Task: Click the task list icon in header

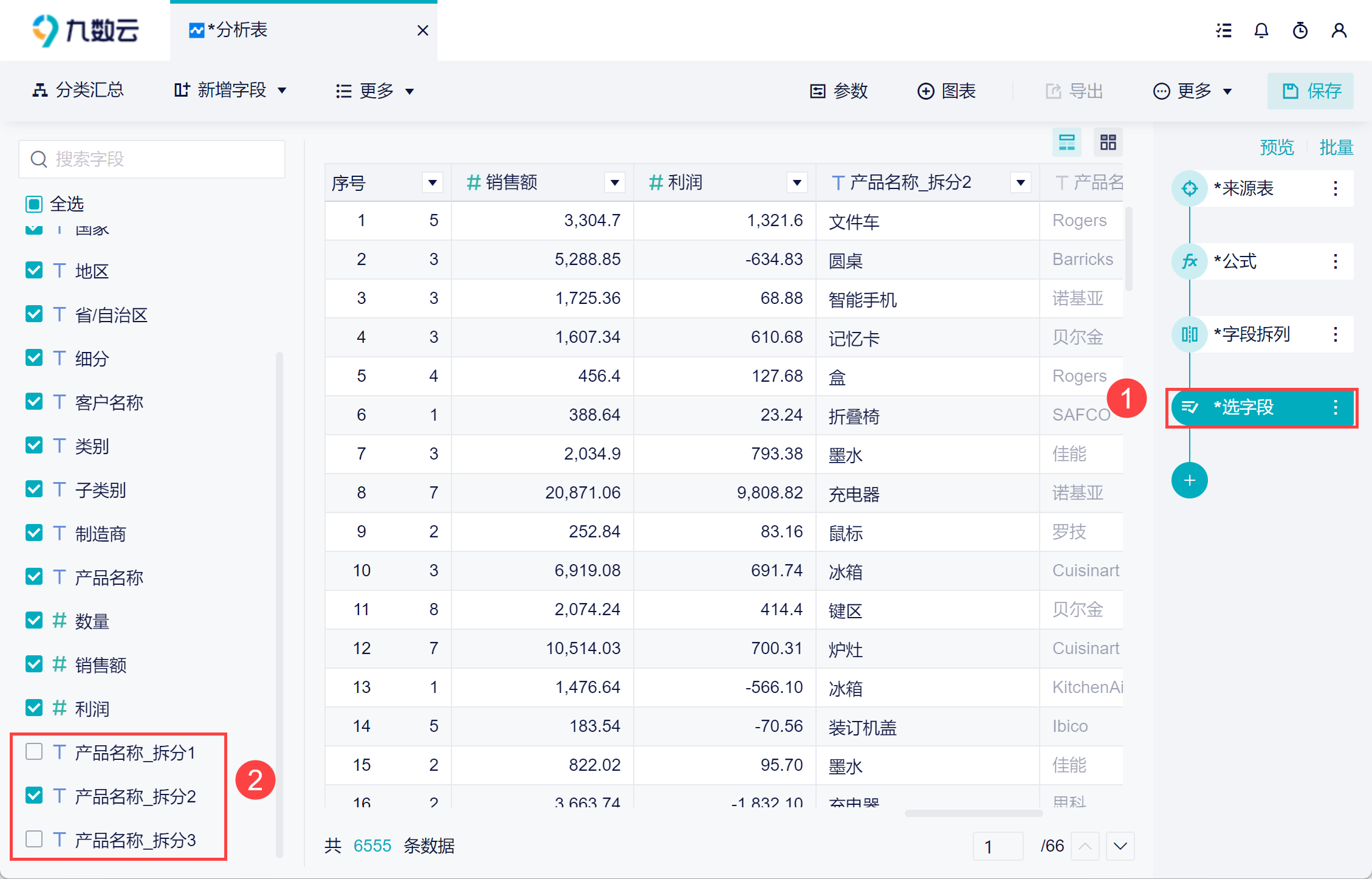Action: [1224, 30]
